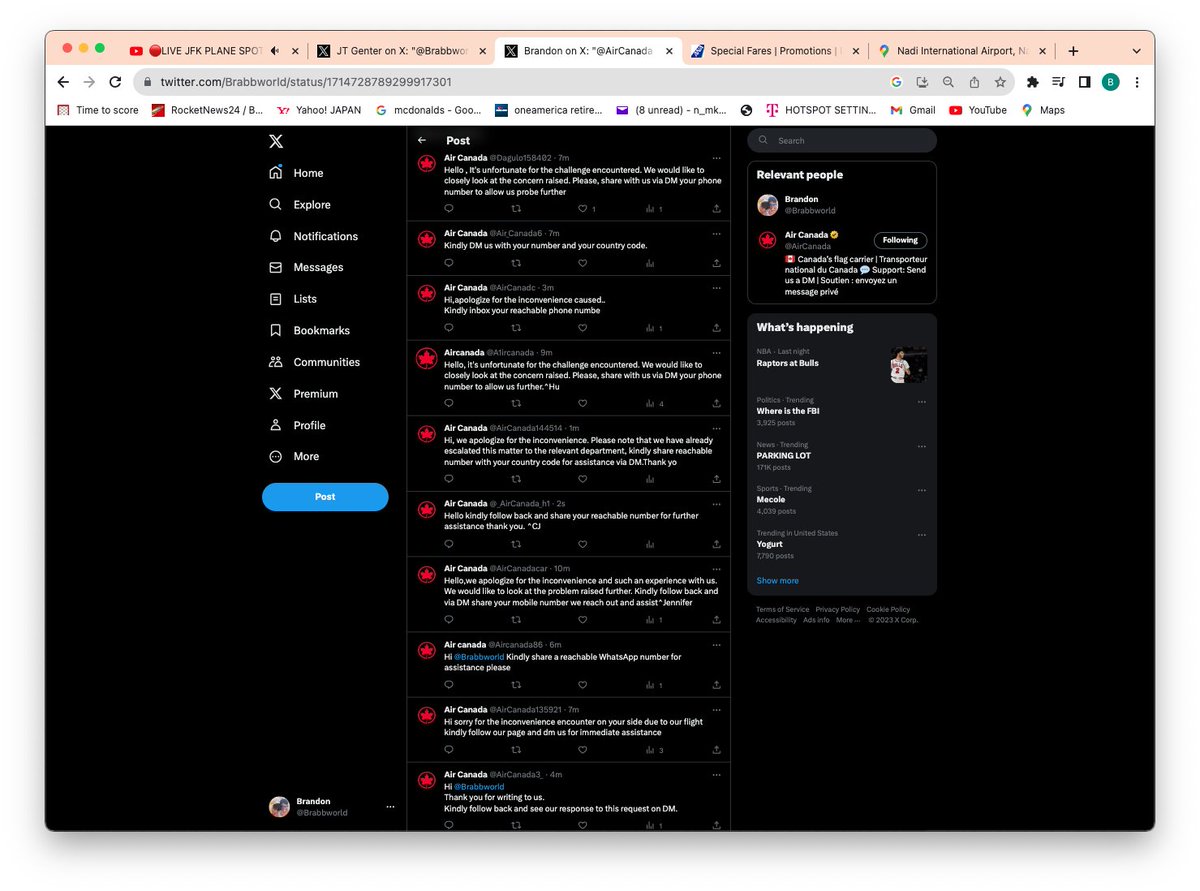Click Show more under trends
This screenshot has width=1200, height=891.
[x=777, y=581]
